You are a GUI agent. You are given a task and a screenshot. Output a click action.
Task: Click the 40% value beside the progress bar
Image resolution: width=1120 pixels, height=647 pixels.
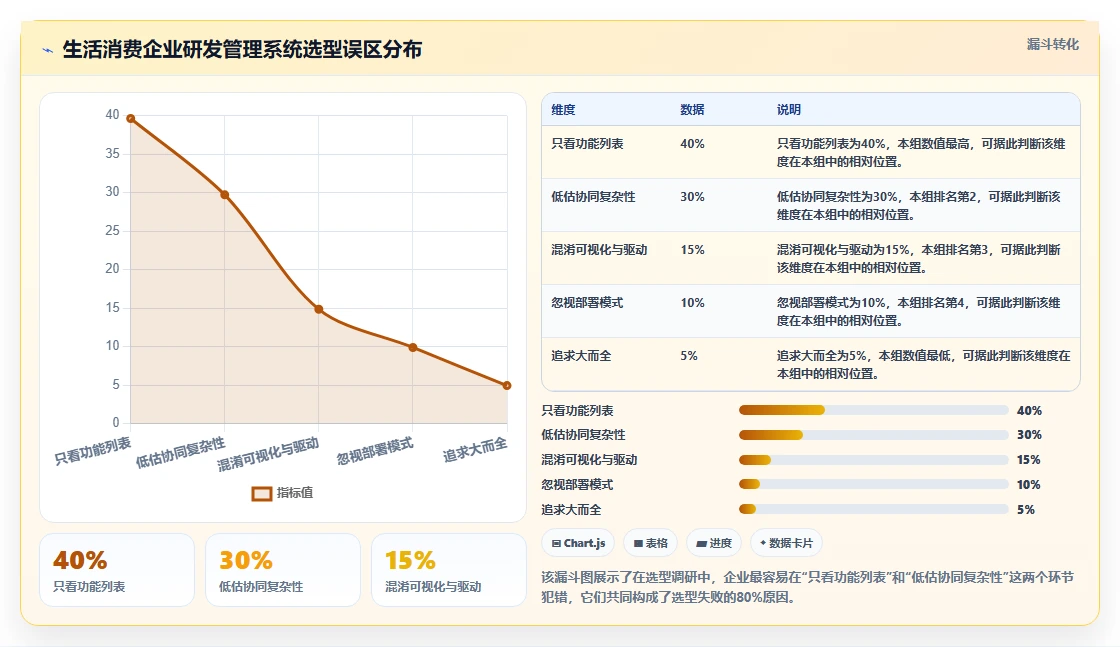(x=1029, y=411)
